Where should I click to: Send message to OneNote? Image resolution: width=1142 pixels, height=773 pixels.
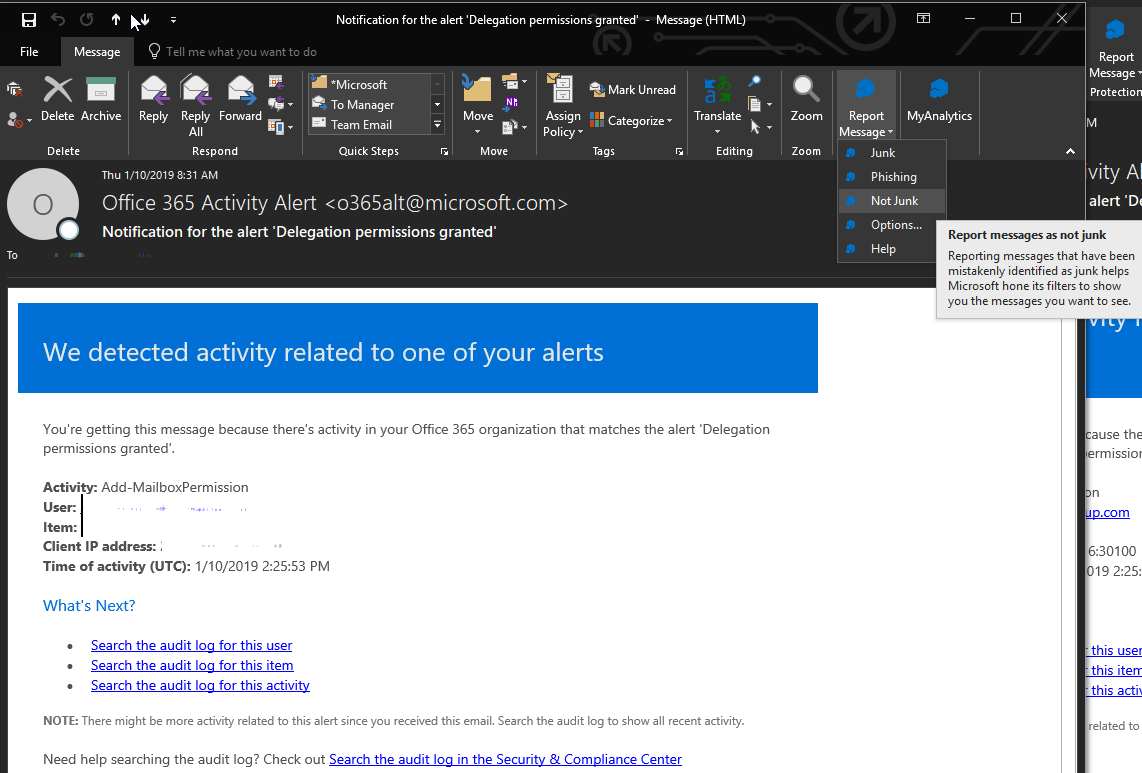511,104
